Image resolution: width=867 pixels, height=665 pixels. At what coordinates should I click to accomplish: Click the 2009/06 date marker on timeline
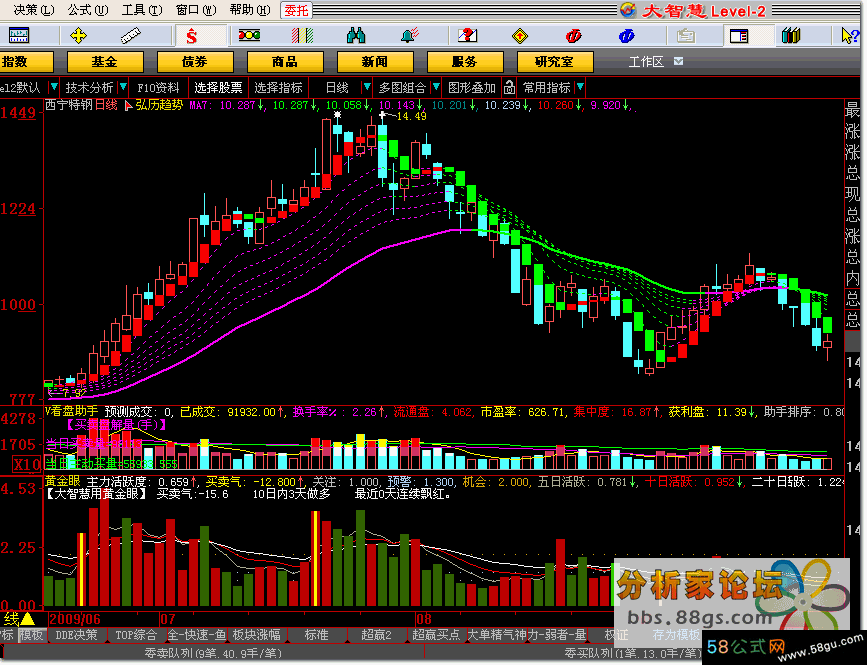coord(75,619)
